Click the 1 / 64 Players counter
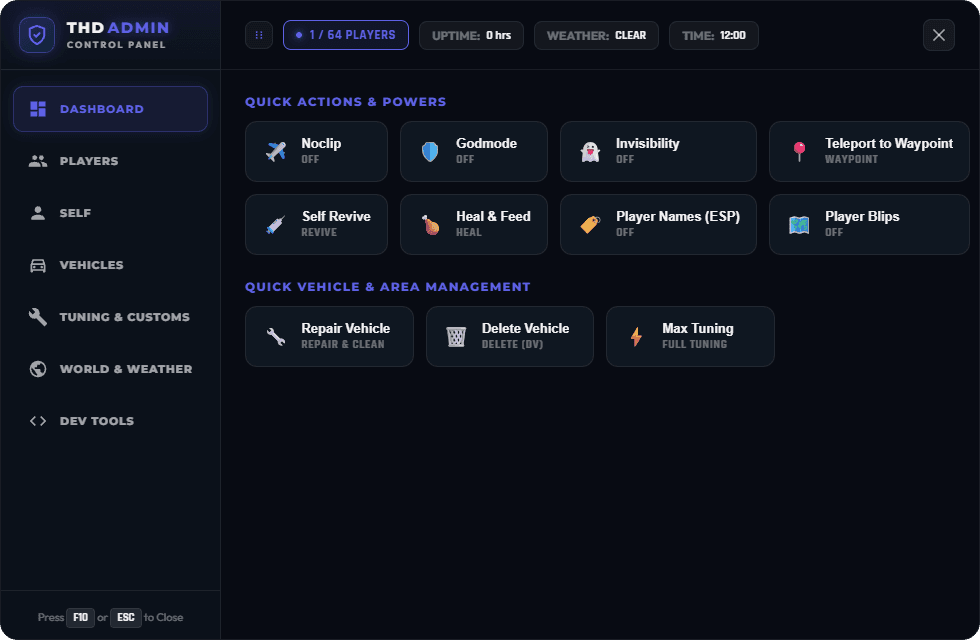 click(346, 35)
